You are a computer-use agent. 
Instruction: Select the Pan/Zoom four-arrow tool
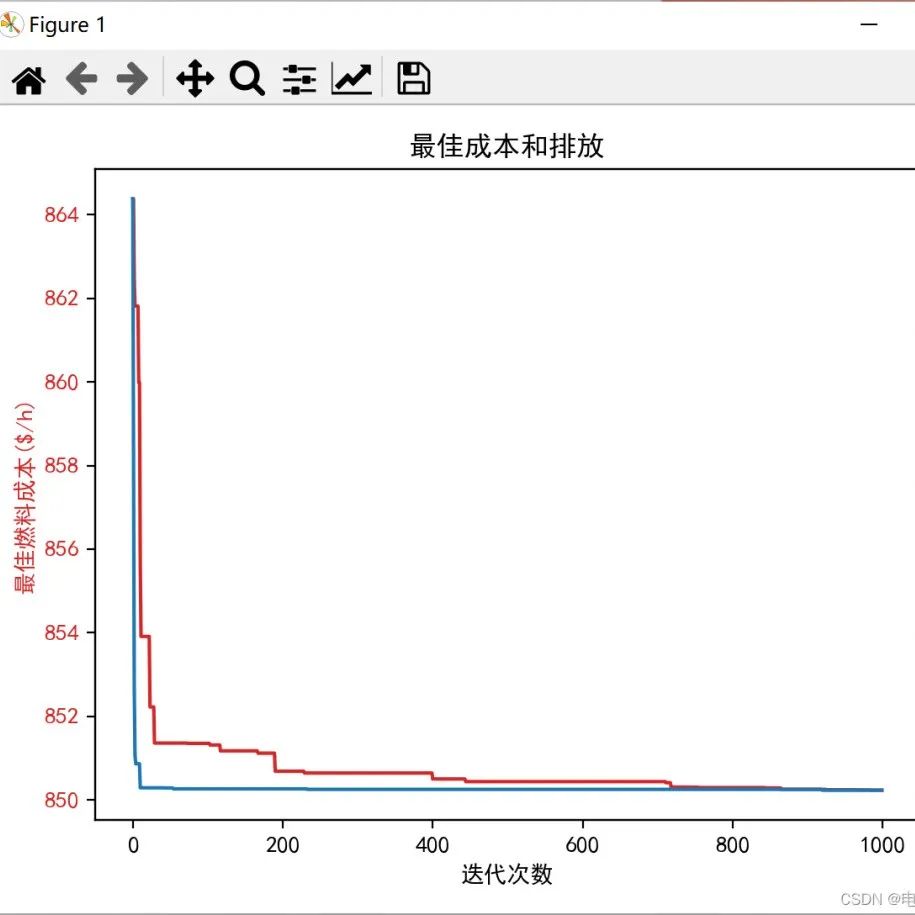point(193,77)
